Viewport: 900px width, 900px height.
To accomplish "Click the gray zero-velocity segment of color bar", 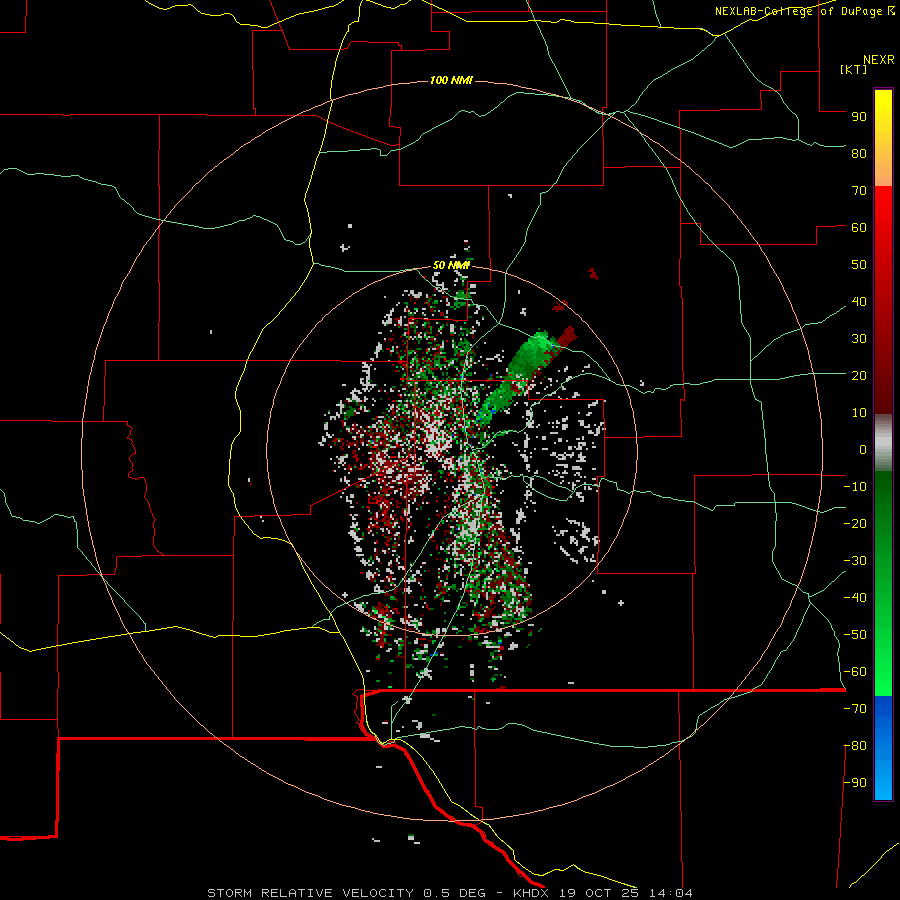I will (883, 443).
